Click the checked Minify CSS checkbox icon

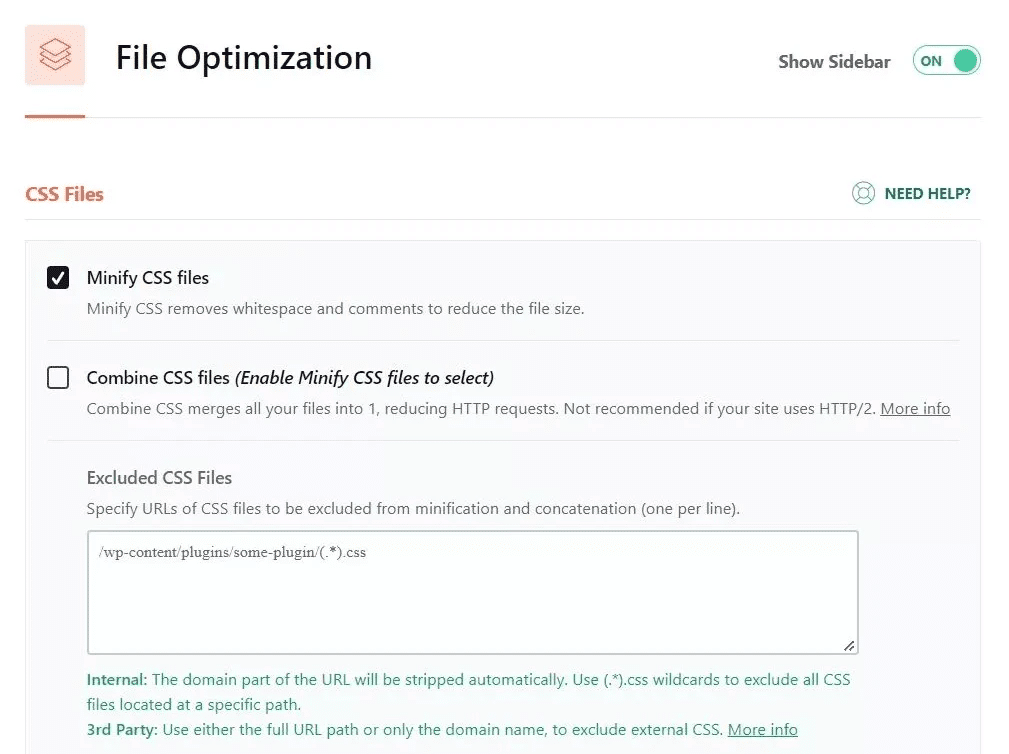point(57,277)
